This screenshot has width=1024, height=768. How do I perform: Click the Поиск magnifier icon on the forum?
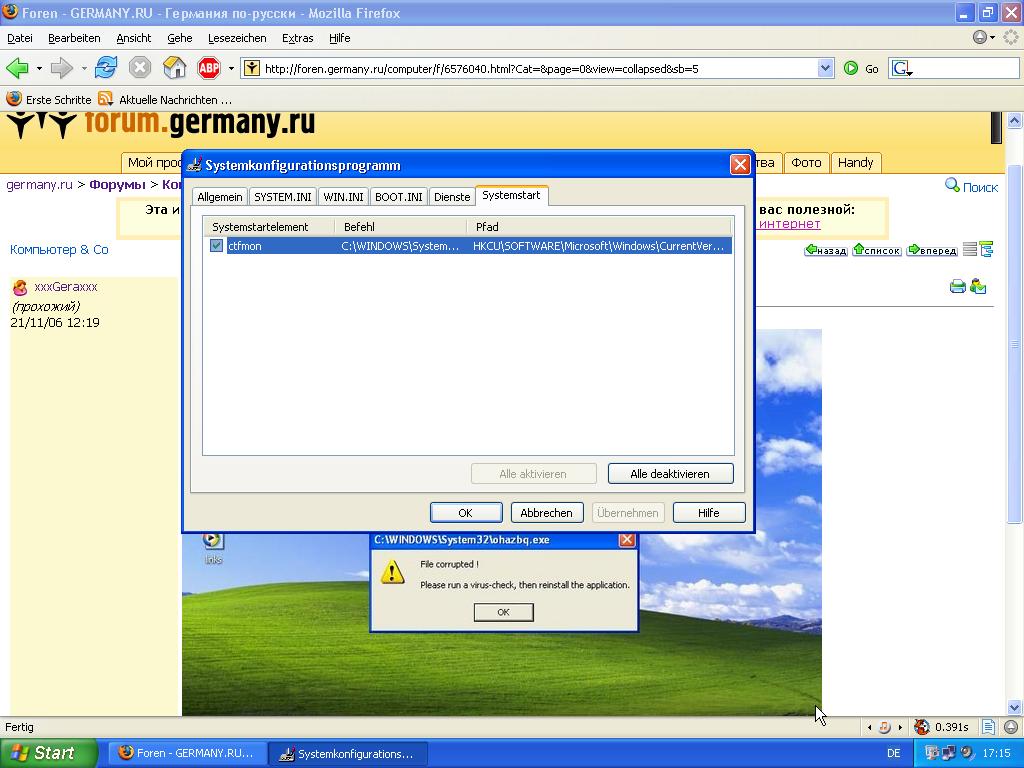(952, 185)
